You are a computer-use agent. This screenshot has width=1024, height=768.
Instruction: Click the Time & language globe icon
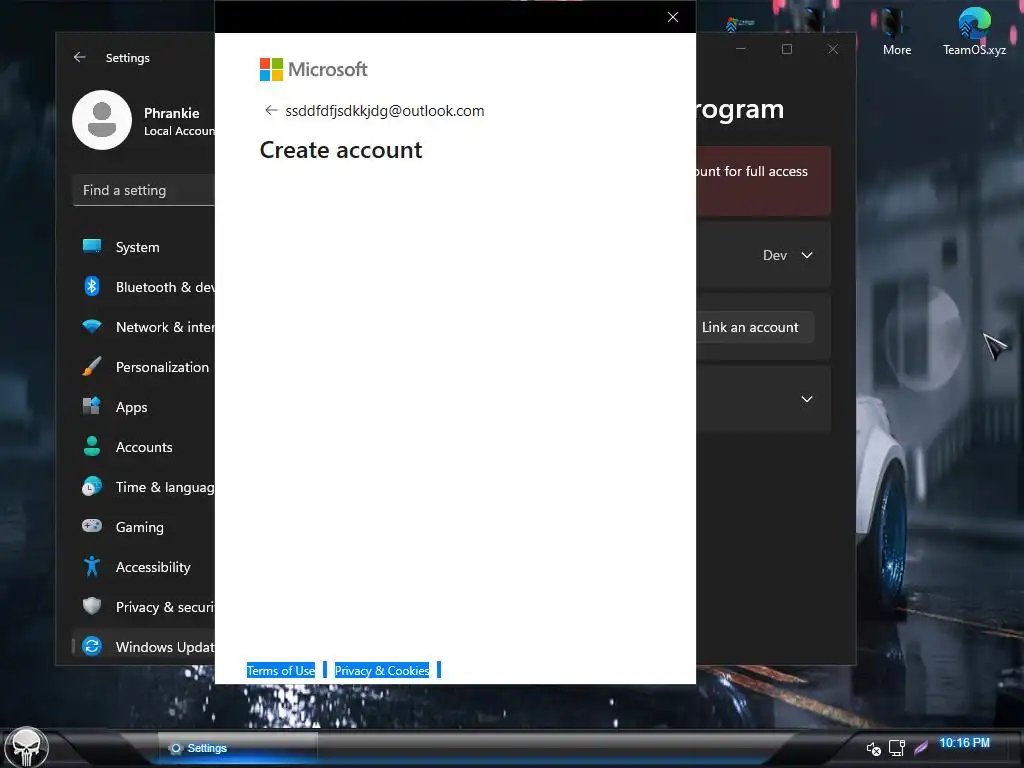(92, 486)
